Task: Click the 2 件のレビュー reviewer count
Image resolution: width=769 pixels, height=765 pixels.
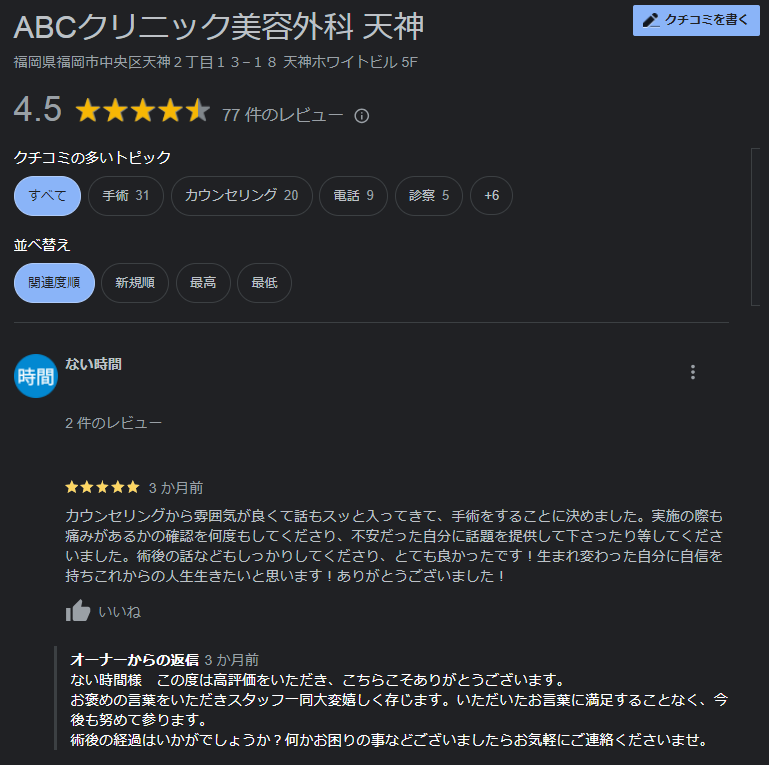Action: tap(113, 423)
